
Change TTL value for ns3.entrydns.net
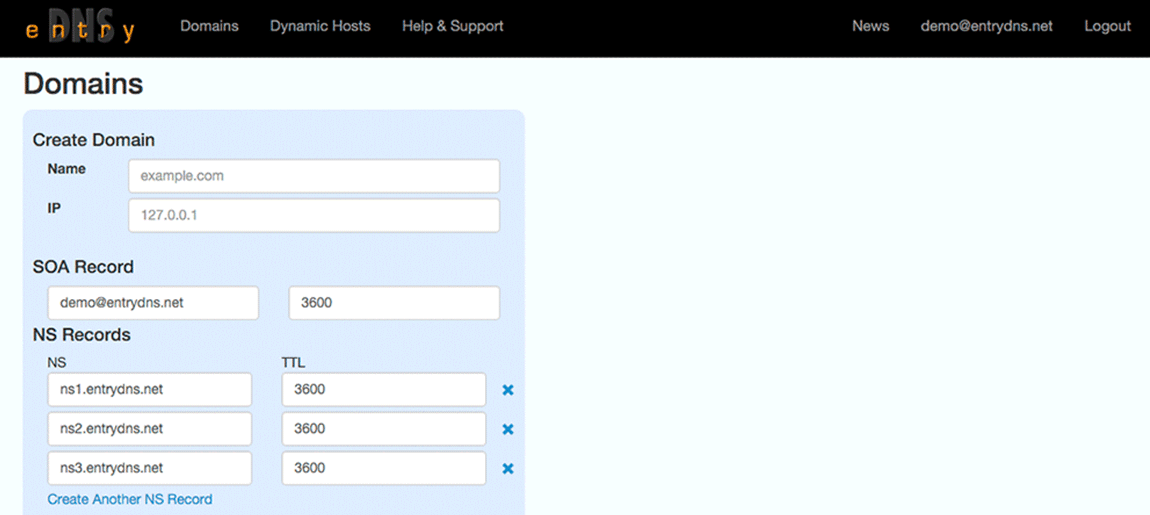(384, 468)
